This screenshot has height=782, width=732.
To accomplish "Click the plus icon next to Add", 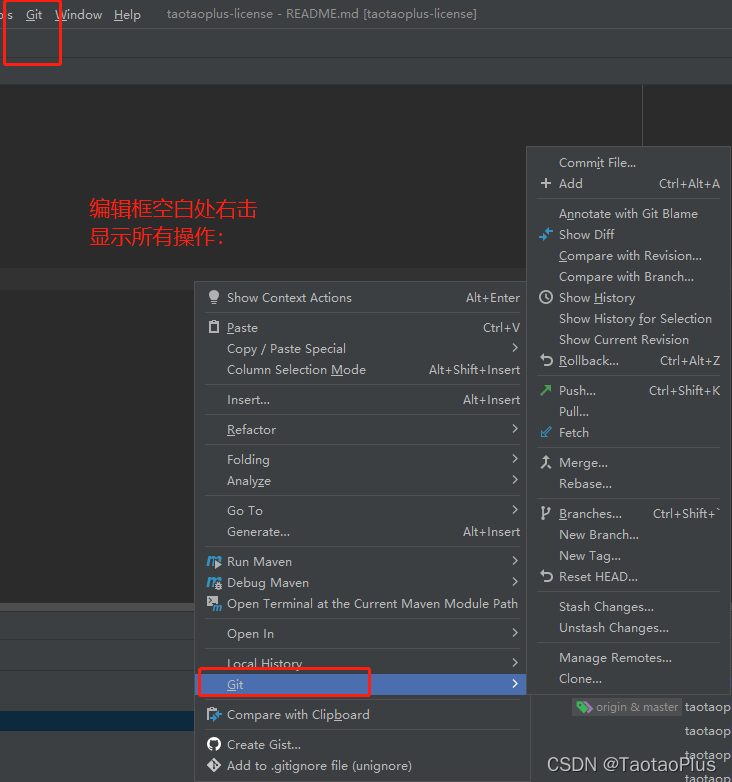I will click(546, 183).
